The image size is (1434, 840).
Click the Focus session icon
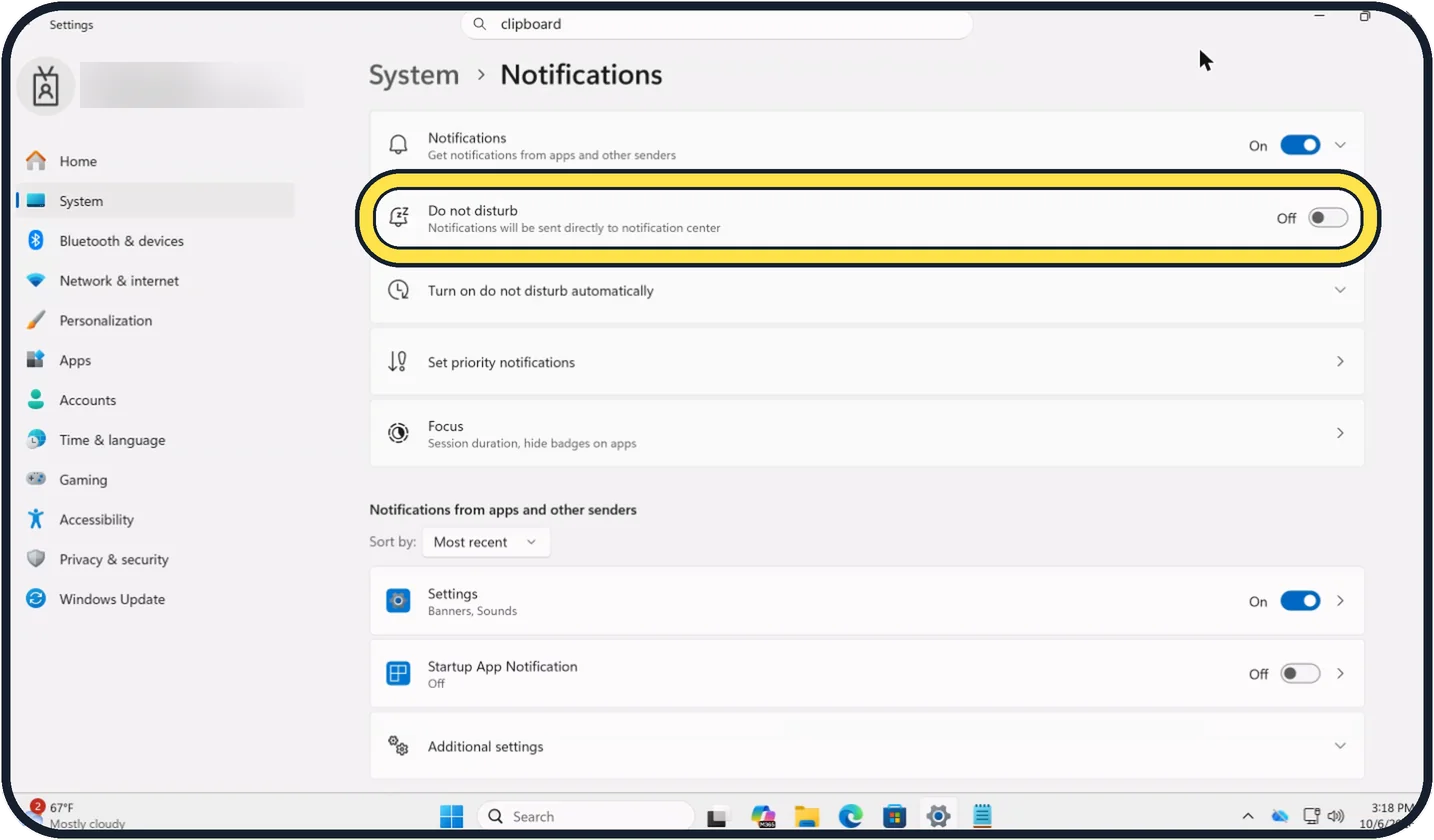pyautogui.click(x=398, y=433)
